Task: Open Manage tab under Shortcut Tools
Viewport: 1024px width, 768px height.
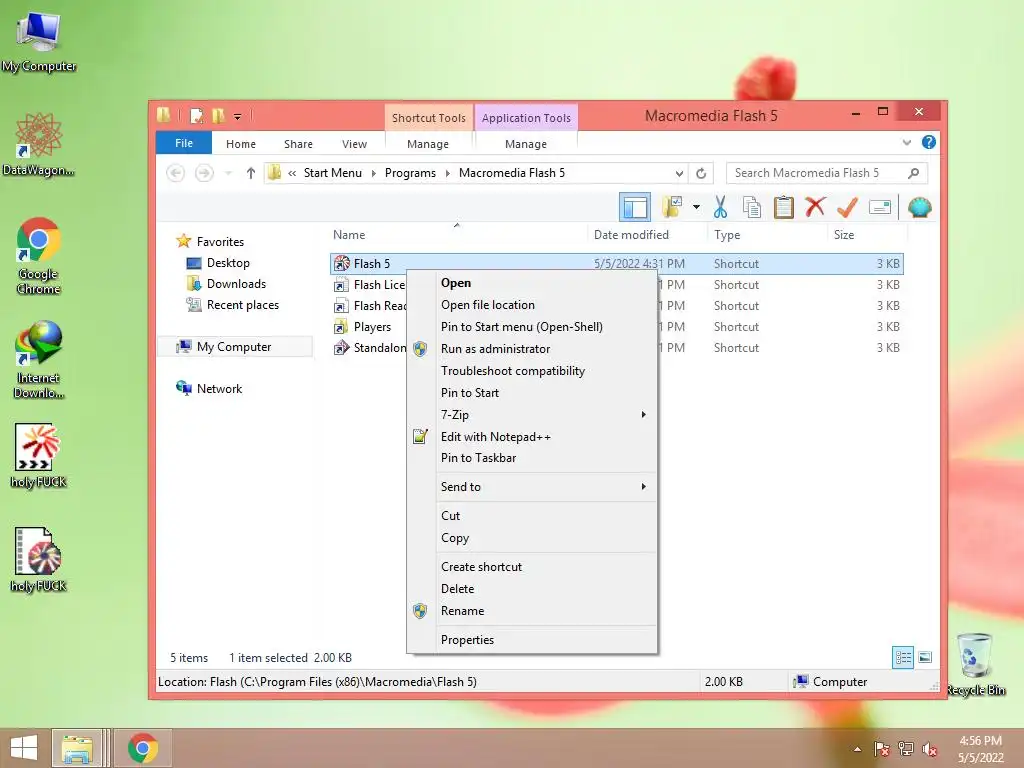Action: pos(428,144)
